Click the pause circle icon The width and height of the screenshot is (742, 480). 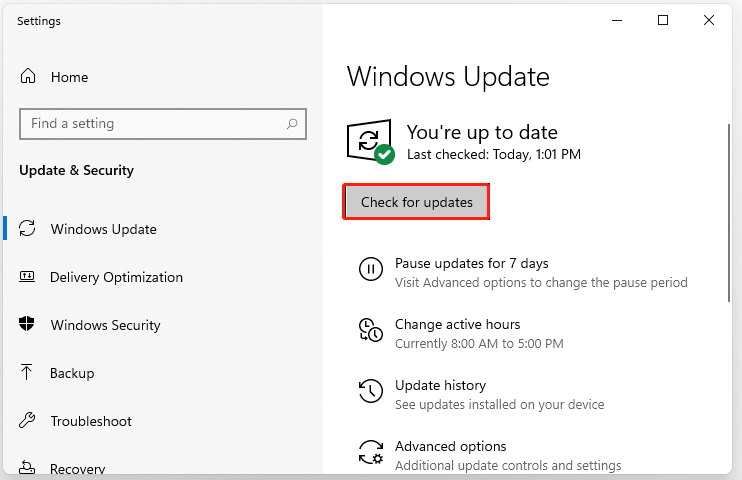tap(371, 269)
